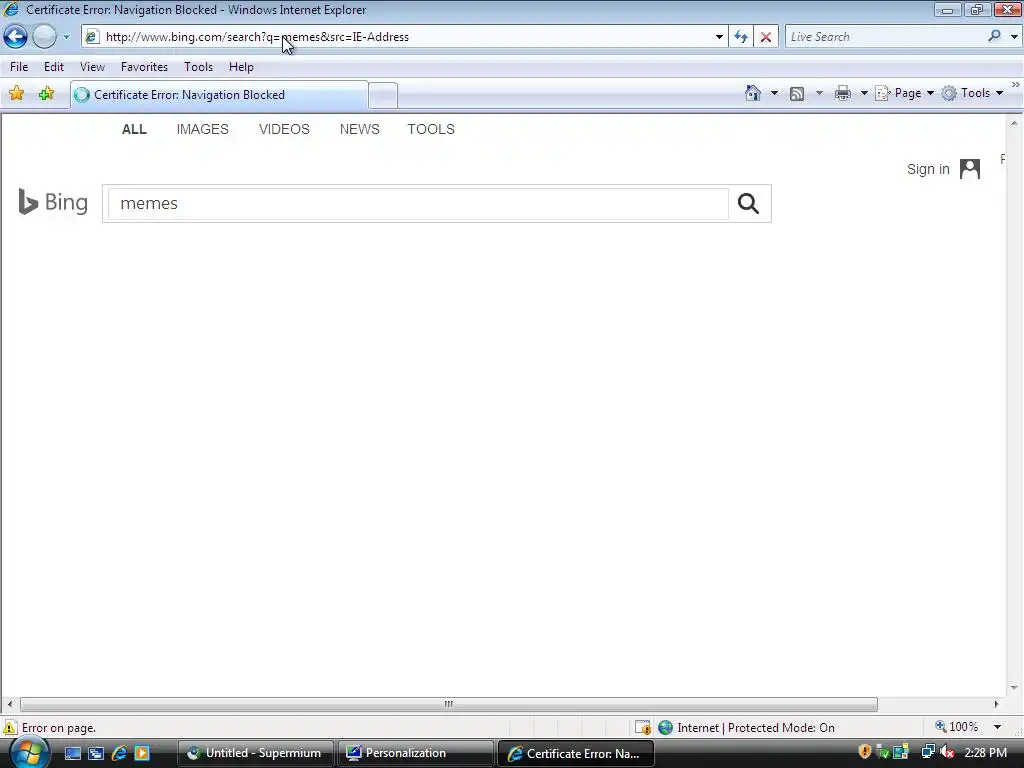Screen dimensions: 1024x768
Task: Click the Bing search magnifier button
Action: [x=748, y=204]
